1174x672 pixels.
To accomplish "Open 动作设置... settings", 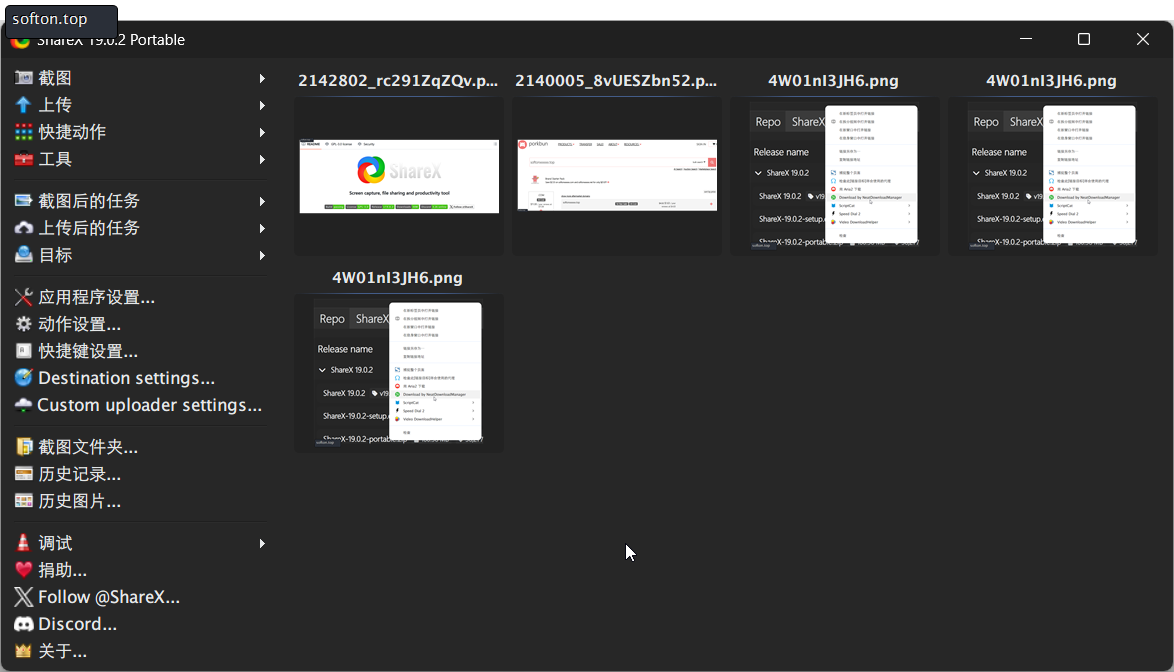I will click(140, 324).
